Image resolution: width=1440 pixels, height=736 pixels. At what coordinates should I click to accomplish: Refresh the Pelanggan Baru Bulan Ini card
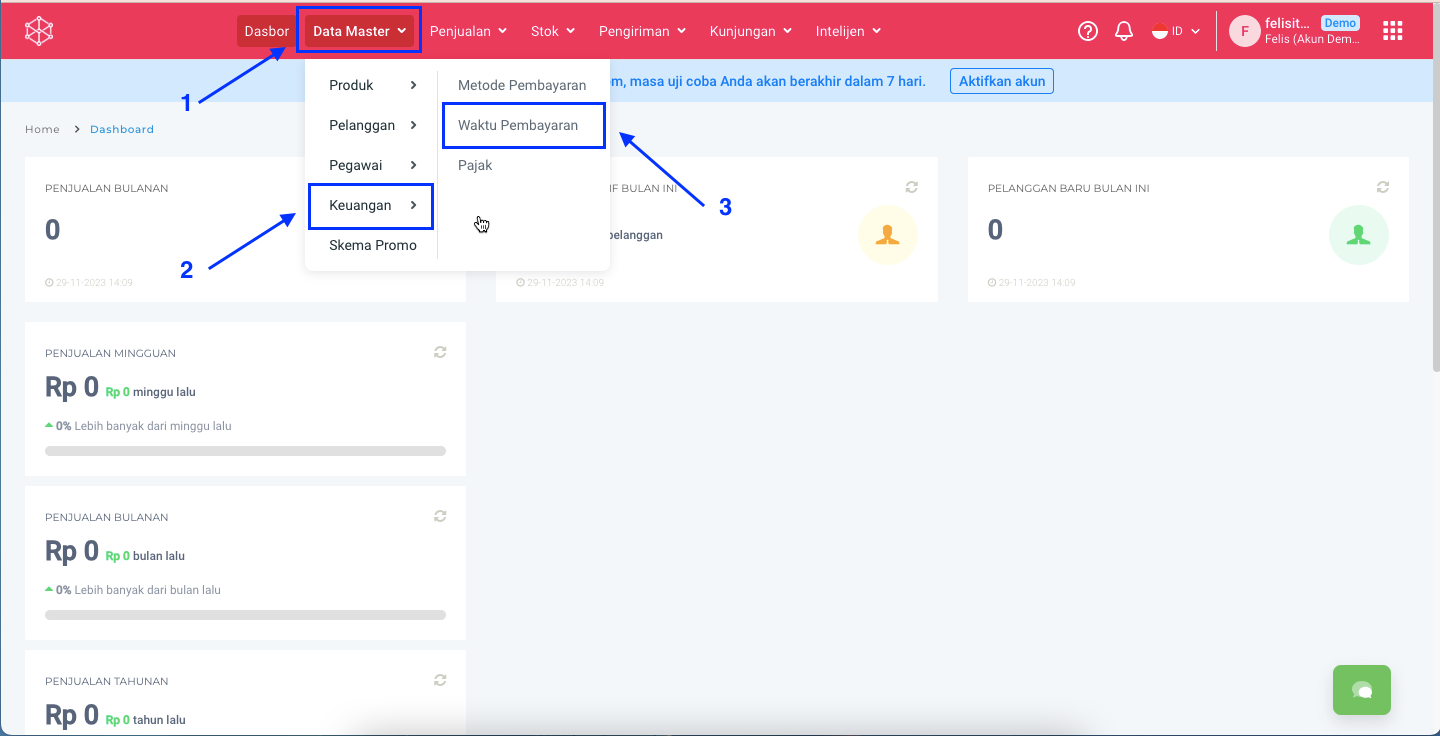pyautogui.click(x=1383, y=188)
